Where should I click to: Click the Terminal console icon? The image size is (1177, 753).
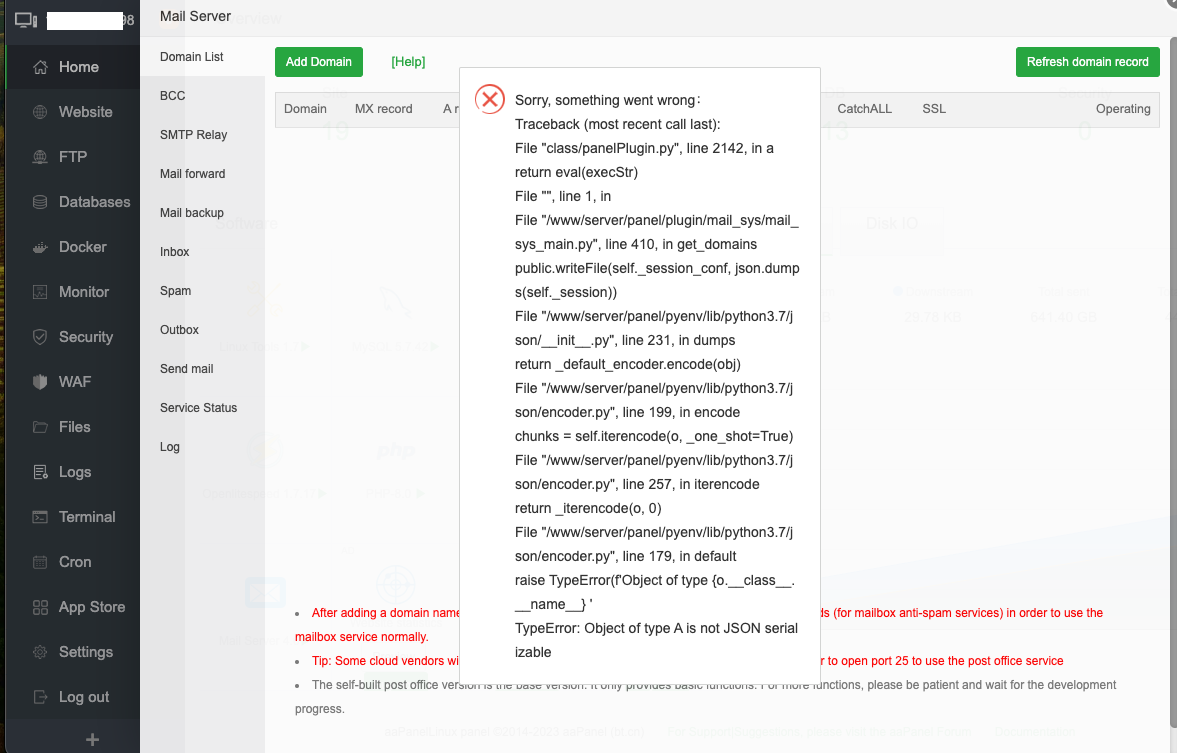[40, 517]
